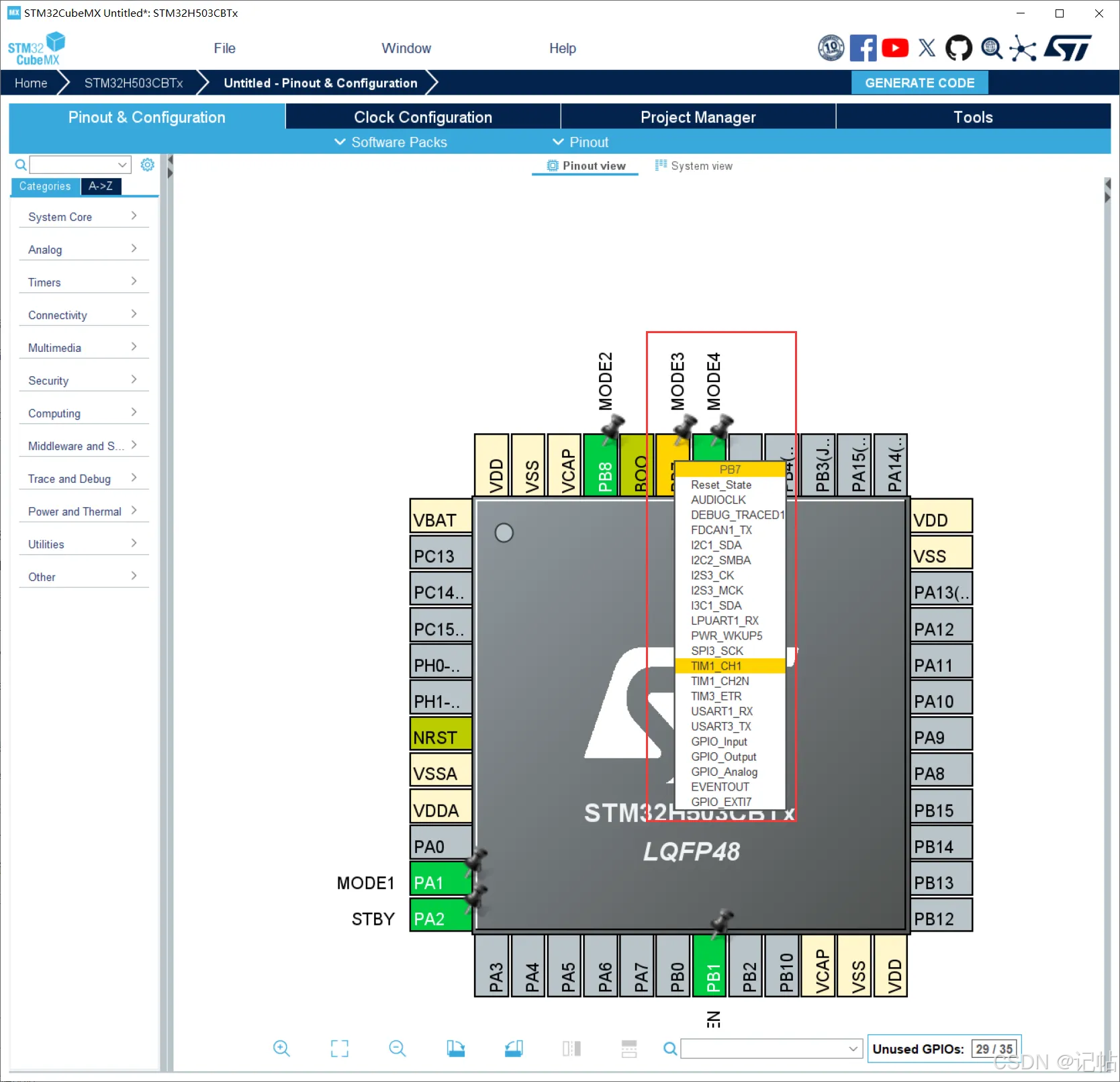Open the ST community network icon
The image size is (1120, 1082).
[1023, 48]
